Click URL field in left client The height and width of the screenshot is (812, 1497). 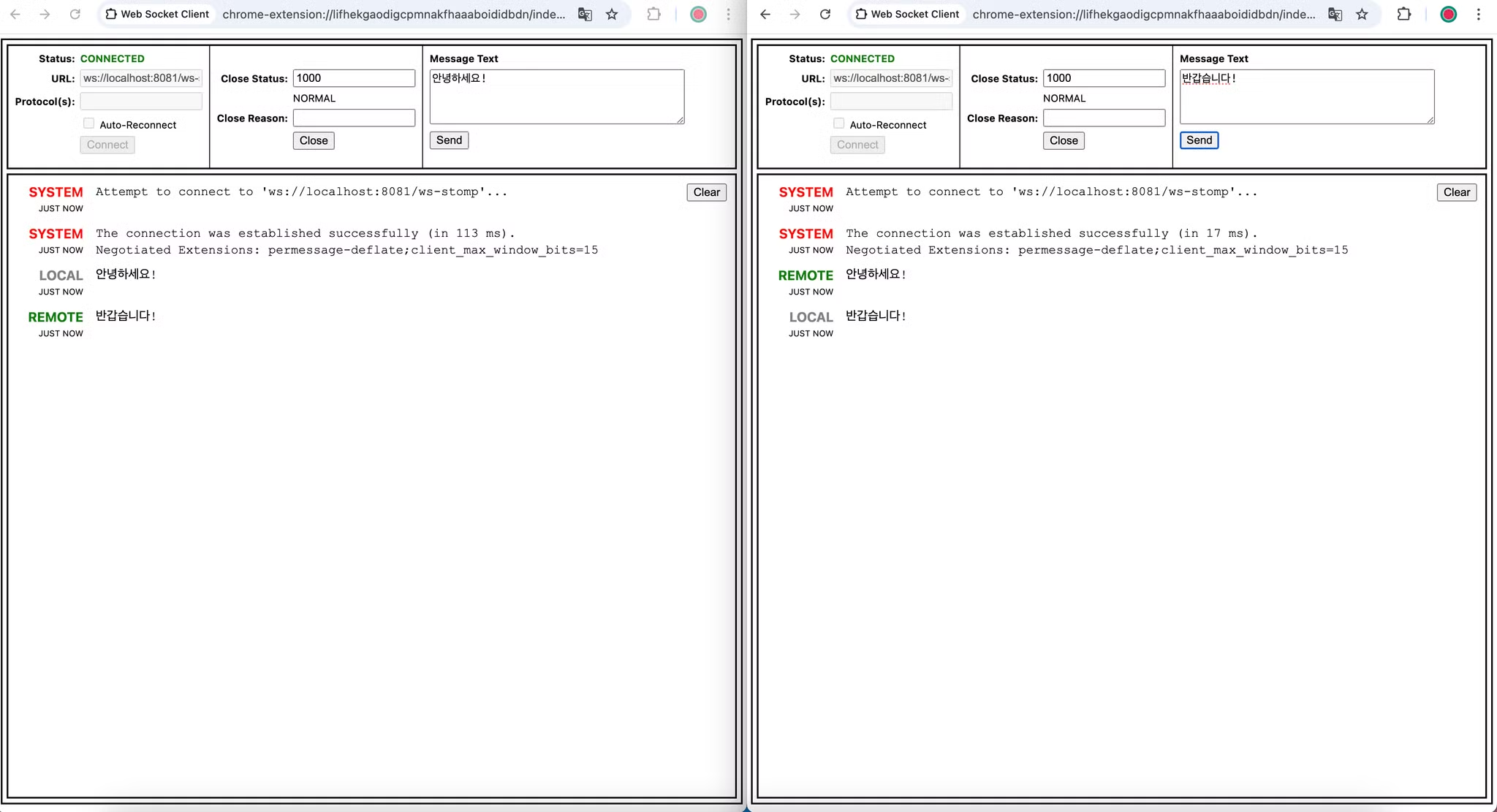pos(140,78)
